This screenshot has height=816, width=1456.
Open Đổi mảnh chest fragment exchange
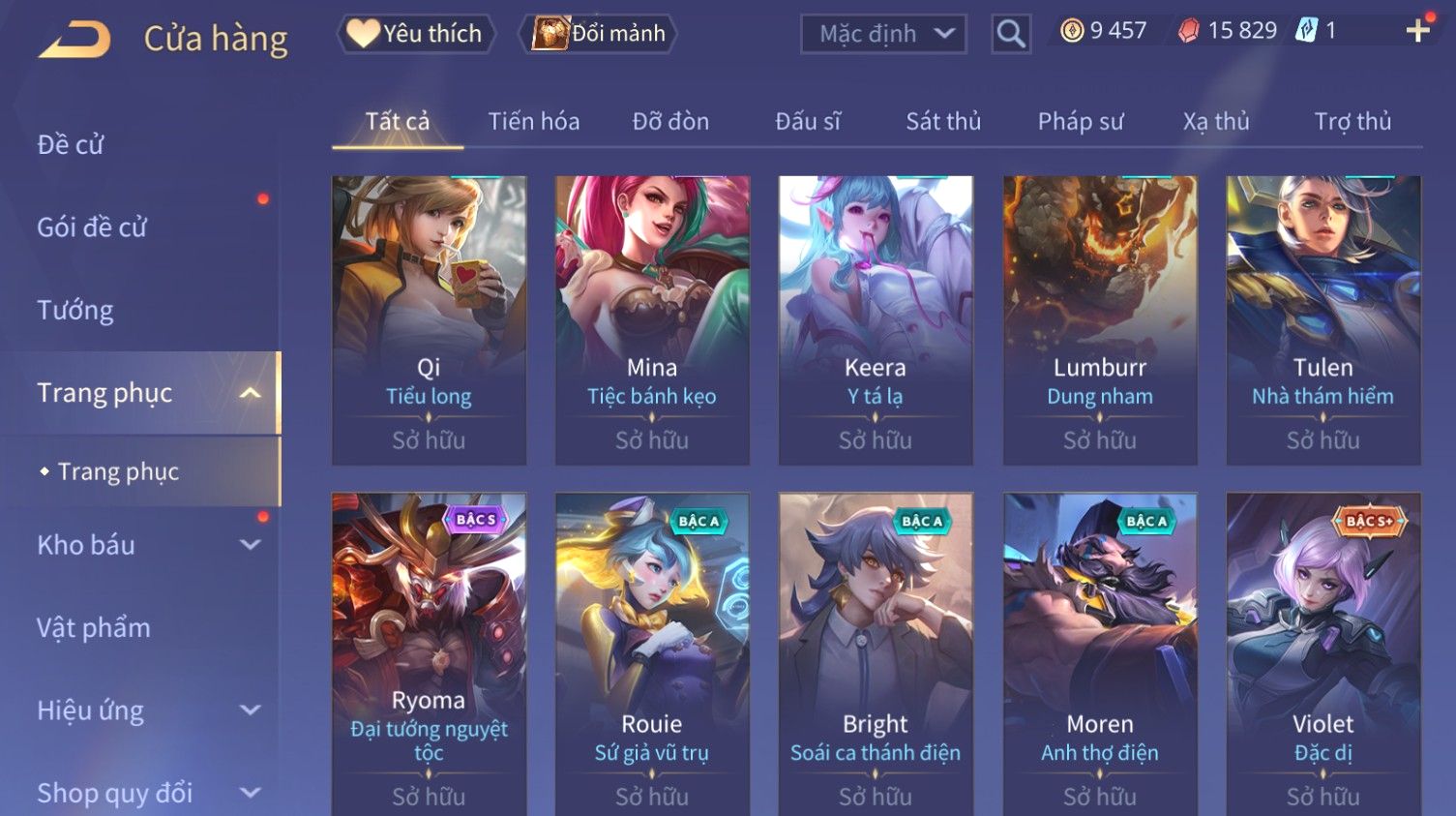598,34
